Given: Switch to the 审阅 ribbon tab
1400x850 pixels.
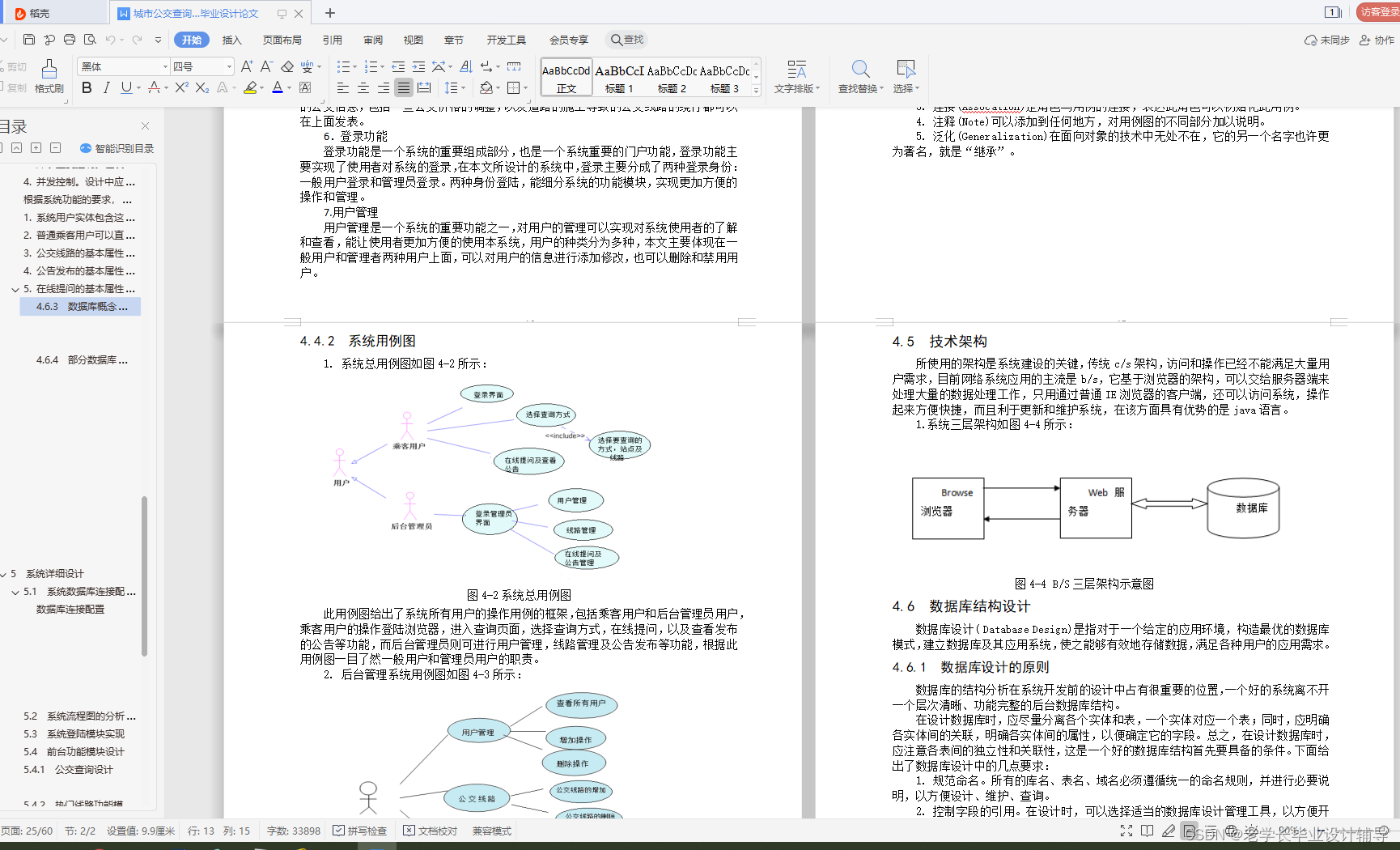Looking at the screenshot, I should coord(372,39).
